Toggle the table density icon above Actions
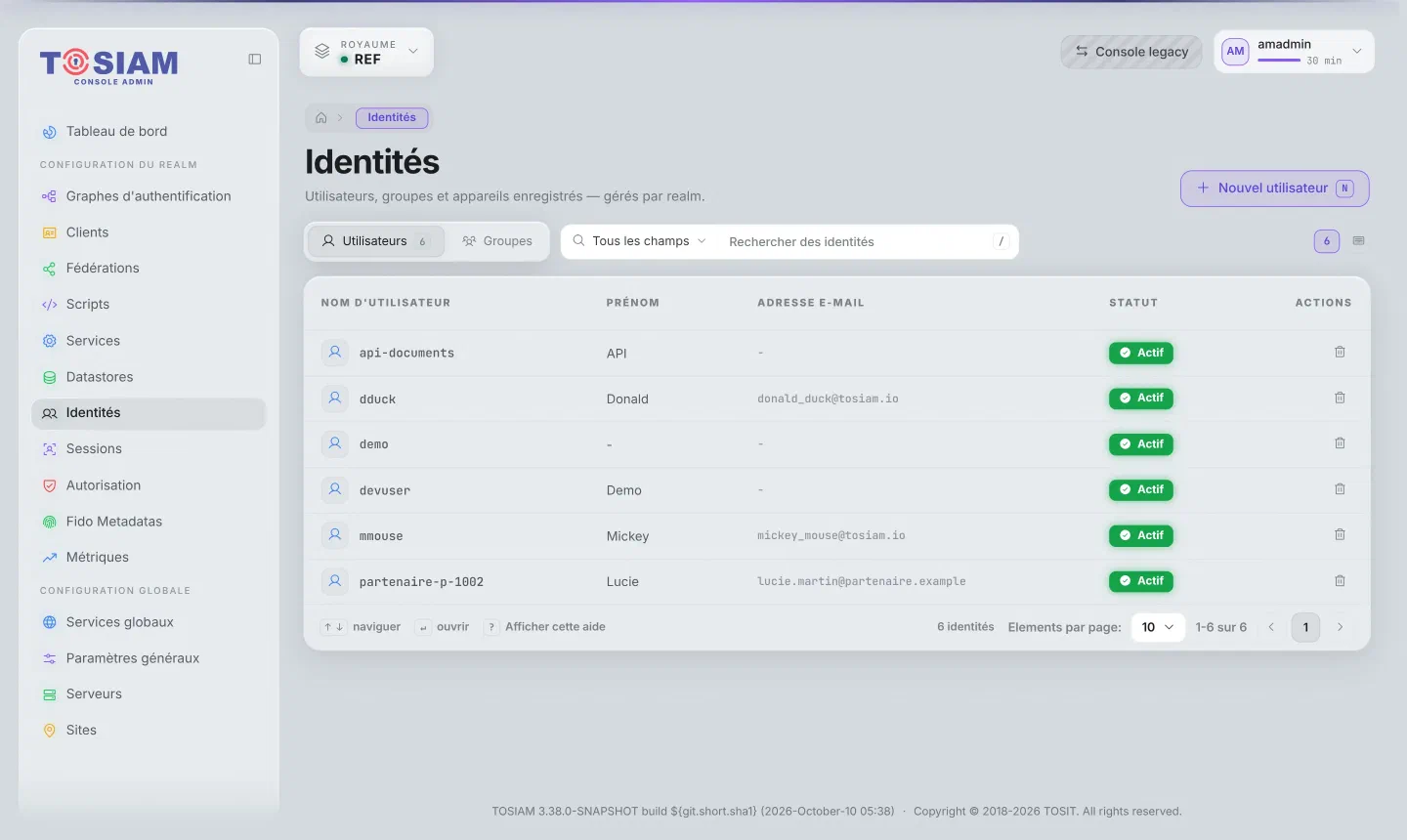This screenshot has width=1407, height=840. (1358, 241)
